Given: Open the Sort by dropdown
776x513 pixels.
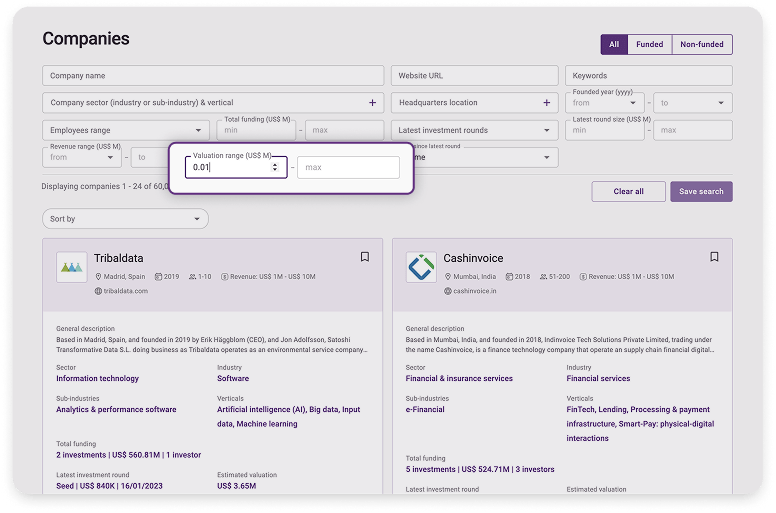Looking at the screenshot, I should click(x=125, y=218).
